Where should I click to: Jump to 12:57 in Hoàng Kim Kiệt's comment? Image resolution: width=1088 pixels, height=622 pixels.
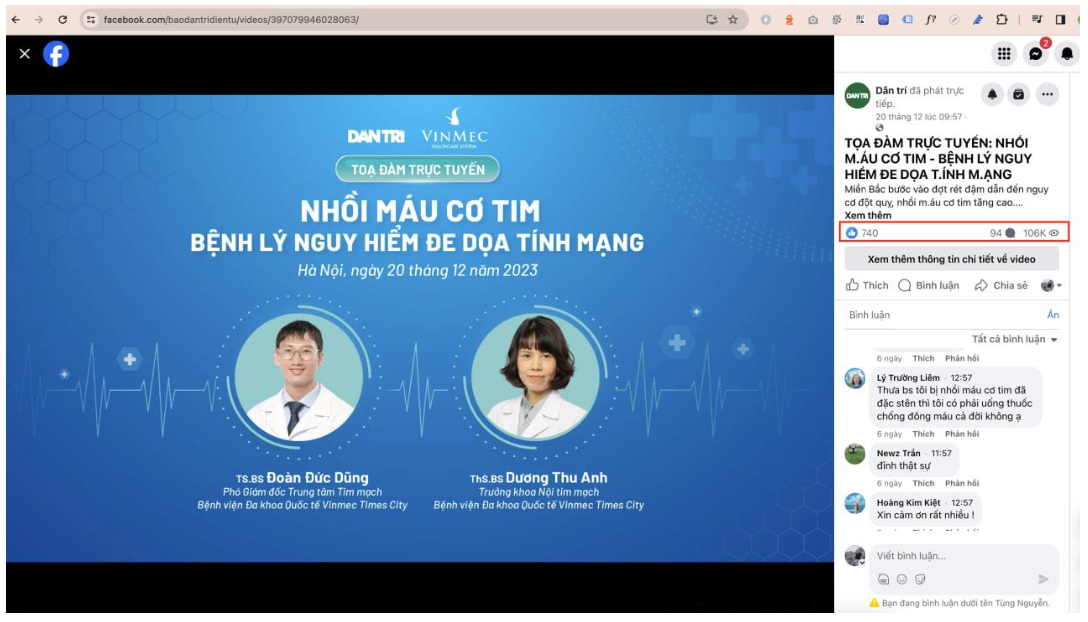coord(962,503)
